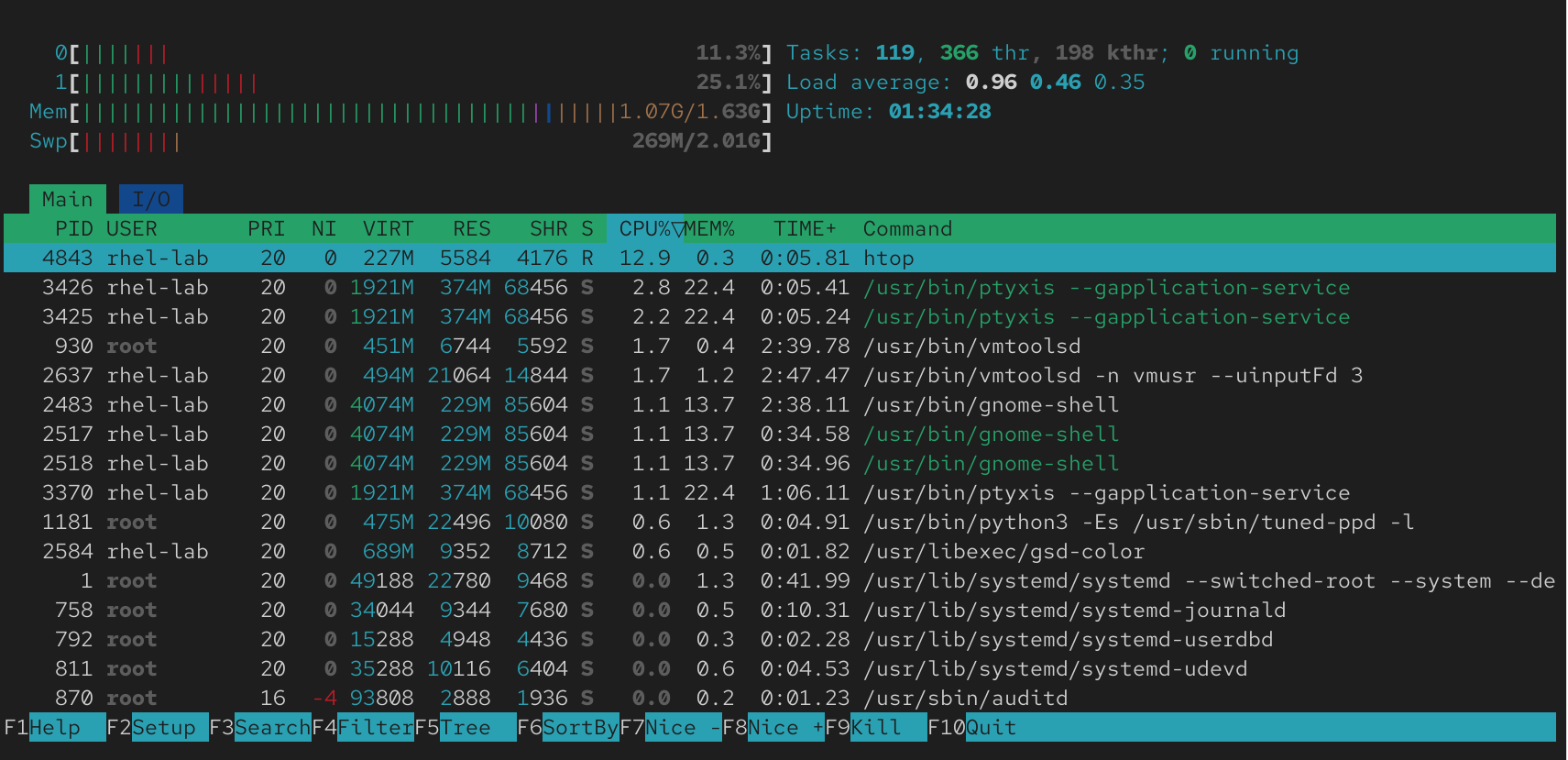Select the ptyxis process with PID 3425
Viewport: 1568px width, 760px height.
click(x=780, y=316)
